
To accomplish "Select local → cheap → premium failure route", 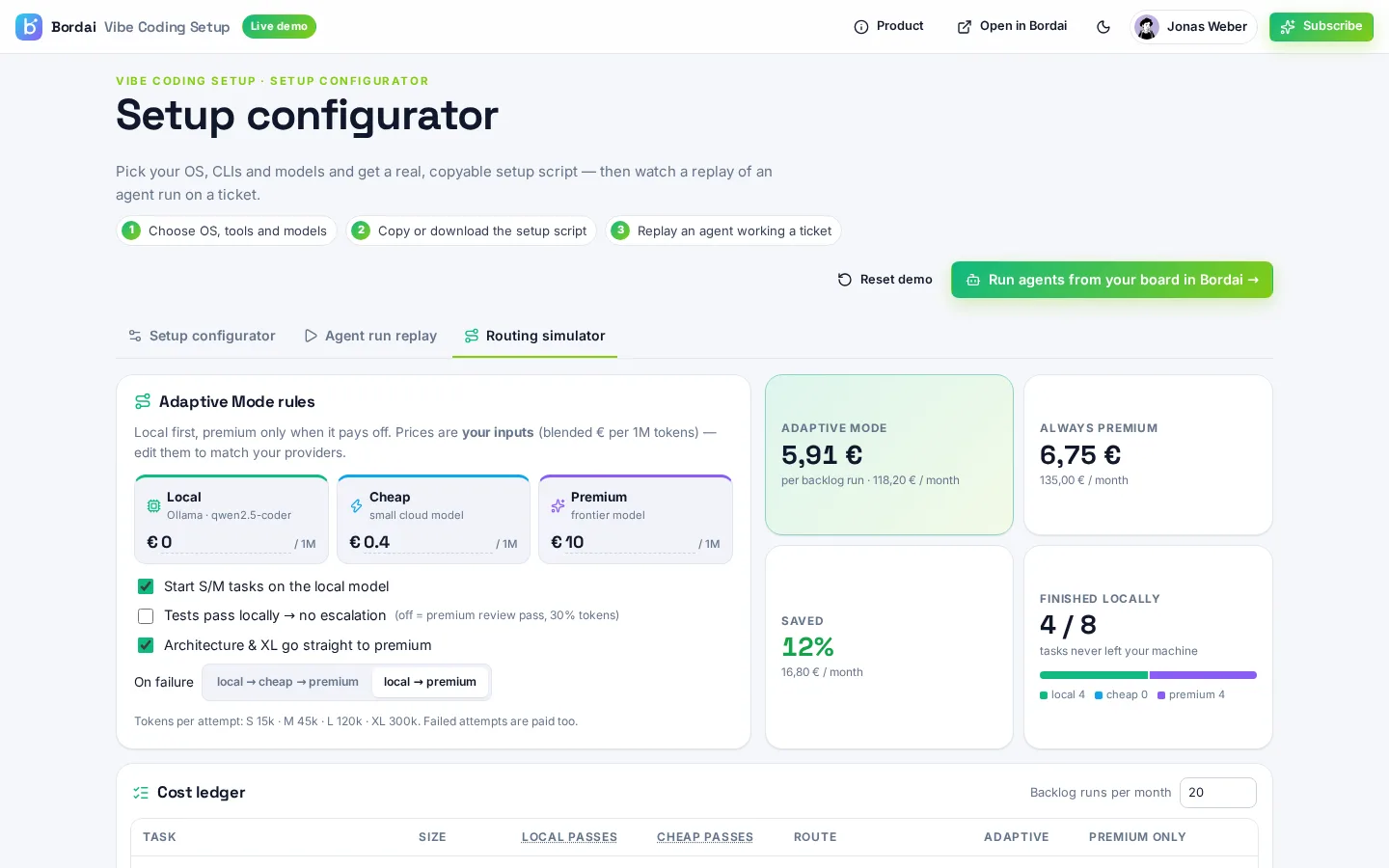I will pos(287,682).
